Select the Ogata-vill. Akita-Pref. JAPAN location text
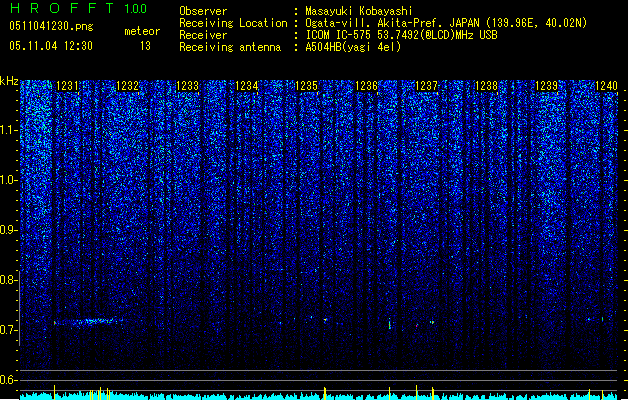629x400 pixels. point(446,23)
